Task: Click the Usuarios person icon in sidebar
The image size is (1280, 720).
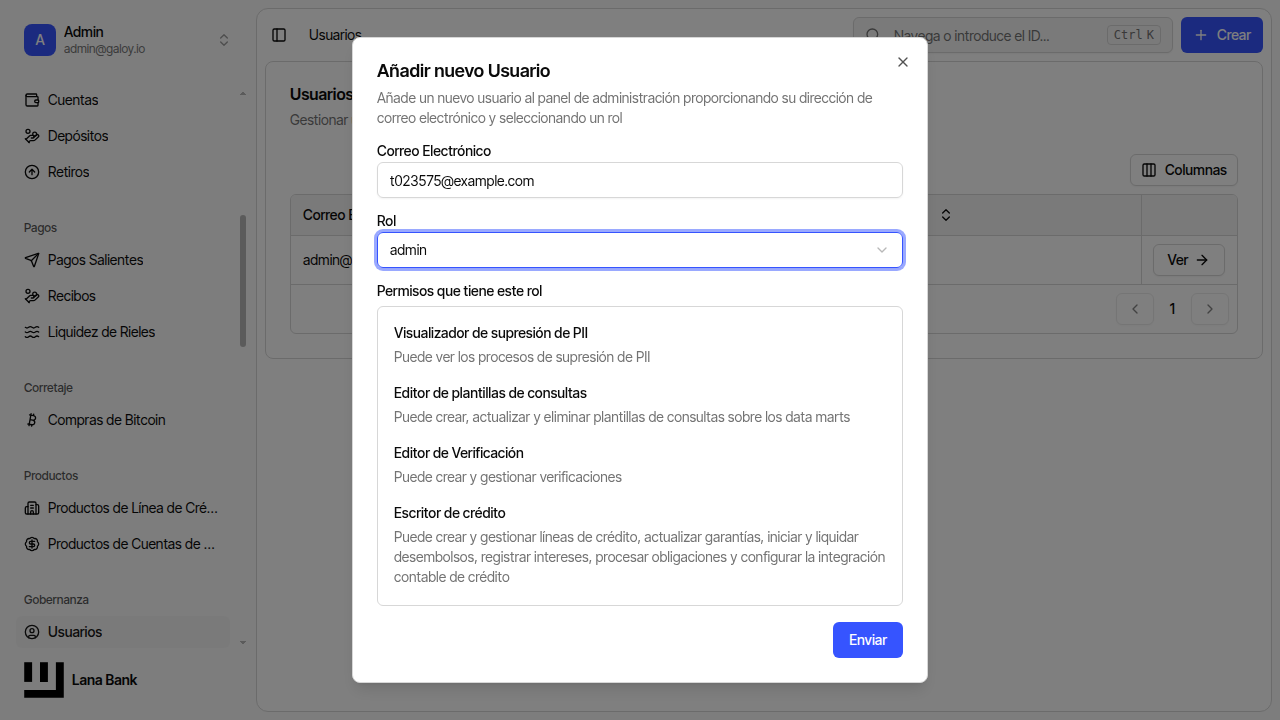Action: (x=32, y=632)
